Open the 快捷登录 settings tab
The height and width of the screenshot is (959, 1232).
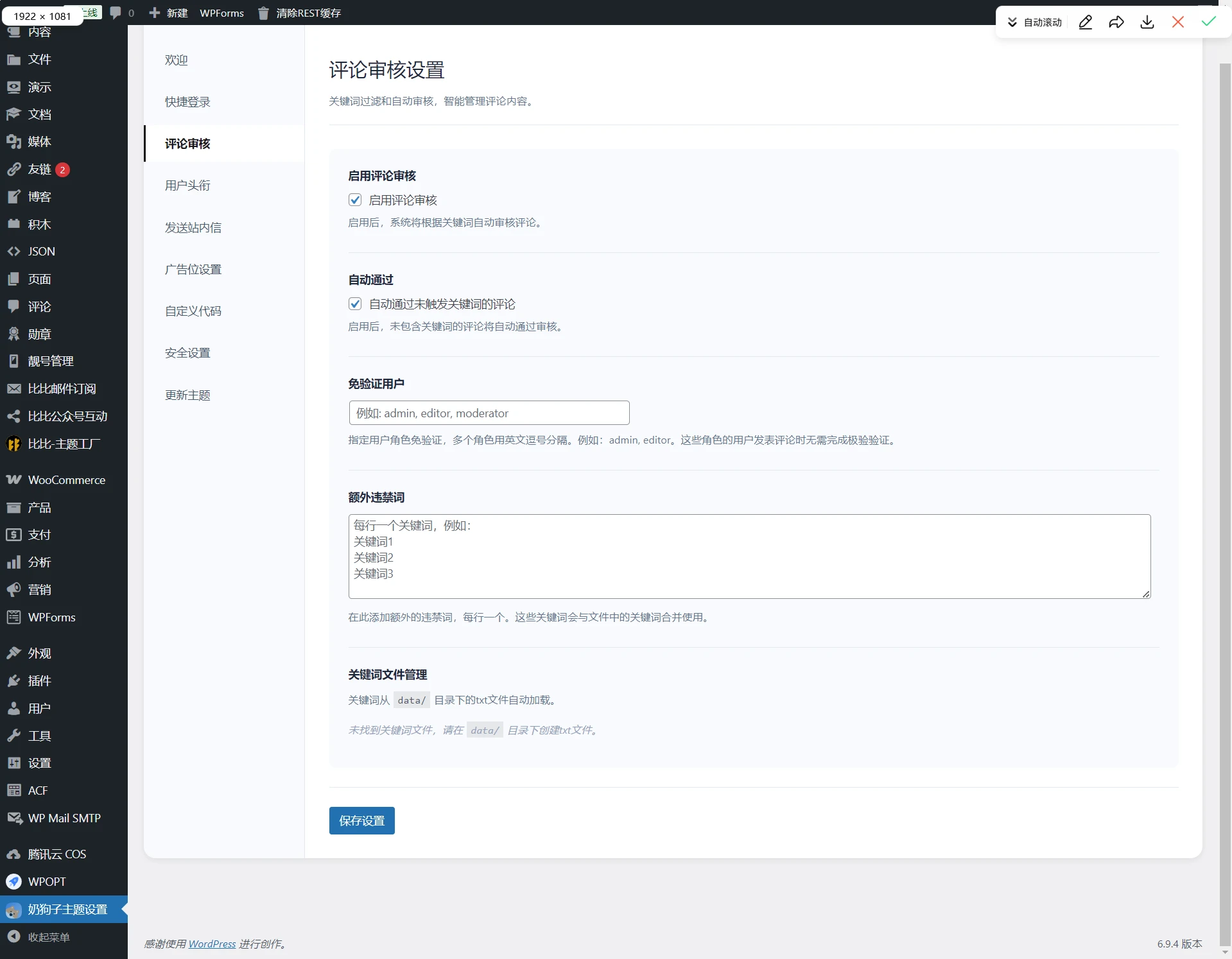[x=224, y=102]
